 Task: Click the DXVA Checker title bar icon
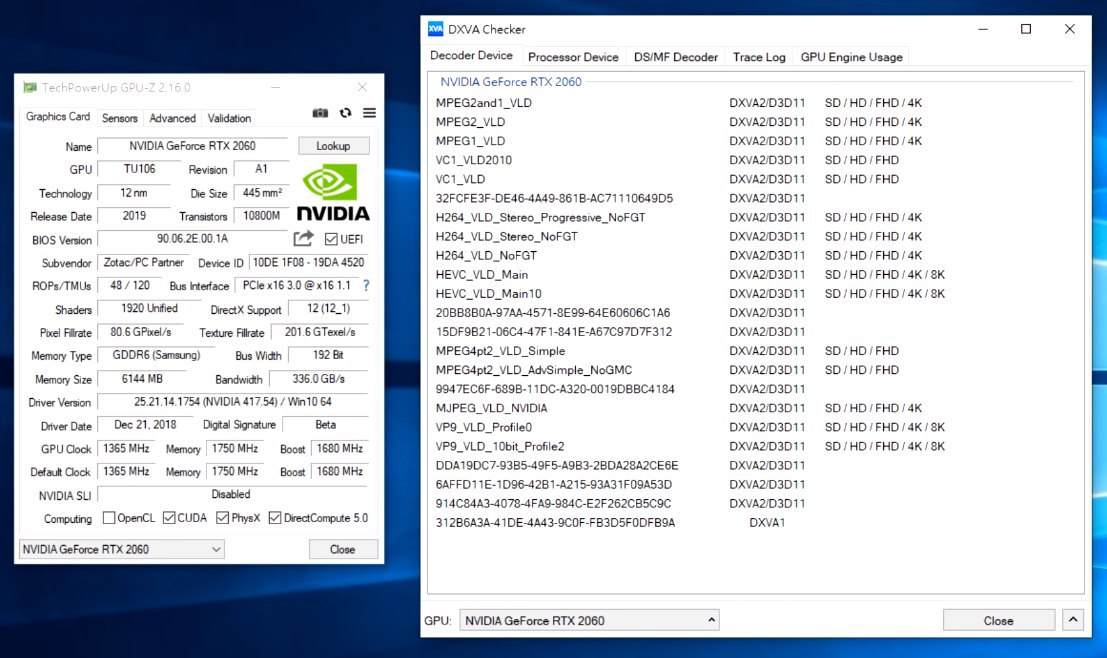tap(435, 29)
